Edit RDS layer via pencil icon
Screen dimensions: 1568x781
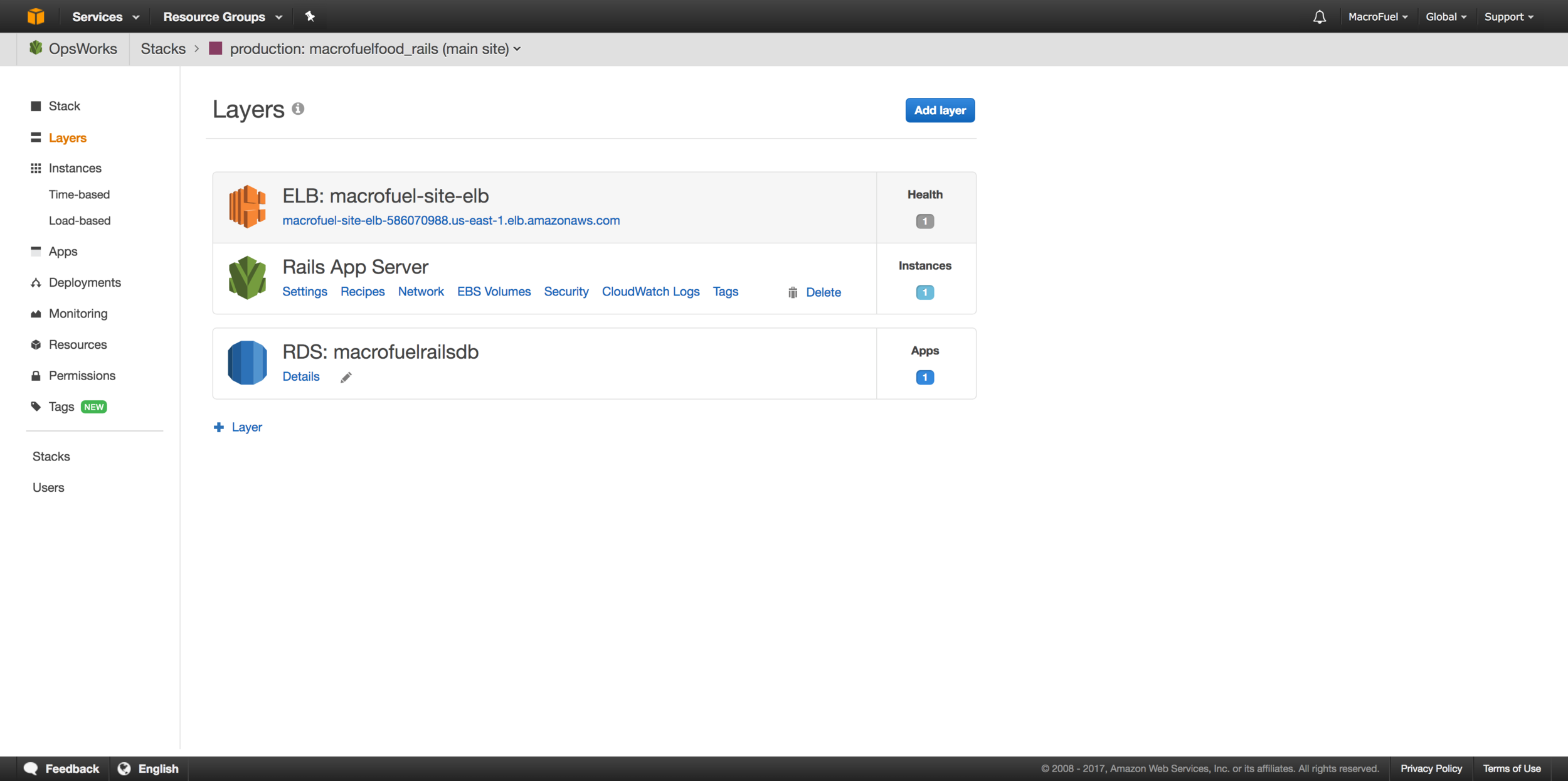click(x=346, y=377)
